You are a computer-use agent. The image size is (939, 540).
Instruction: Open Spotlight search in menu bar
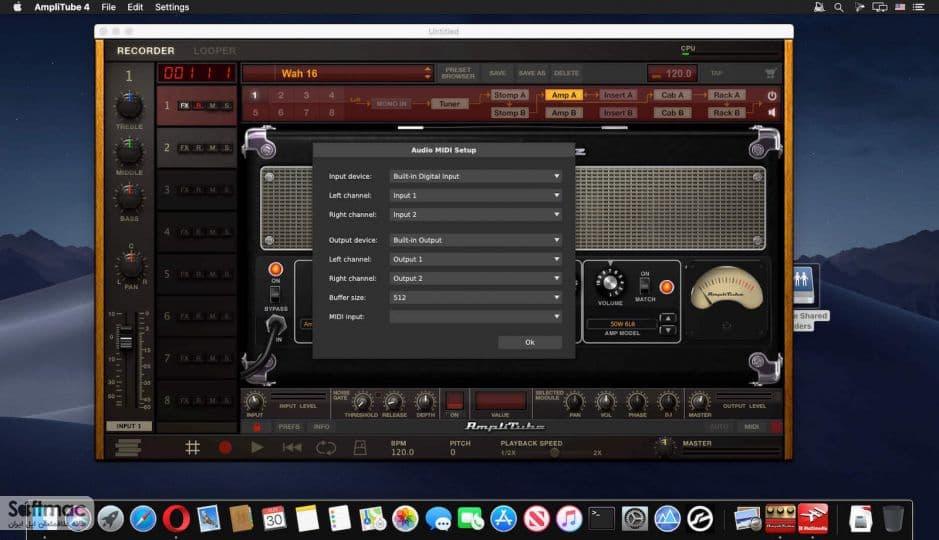[838, 7]
